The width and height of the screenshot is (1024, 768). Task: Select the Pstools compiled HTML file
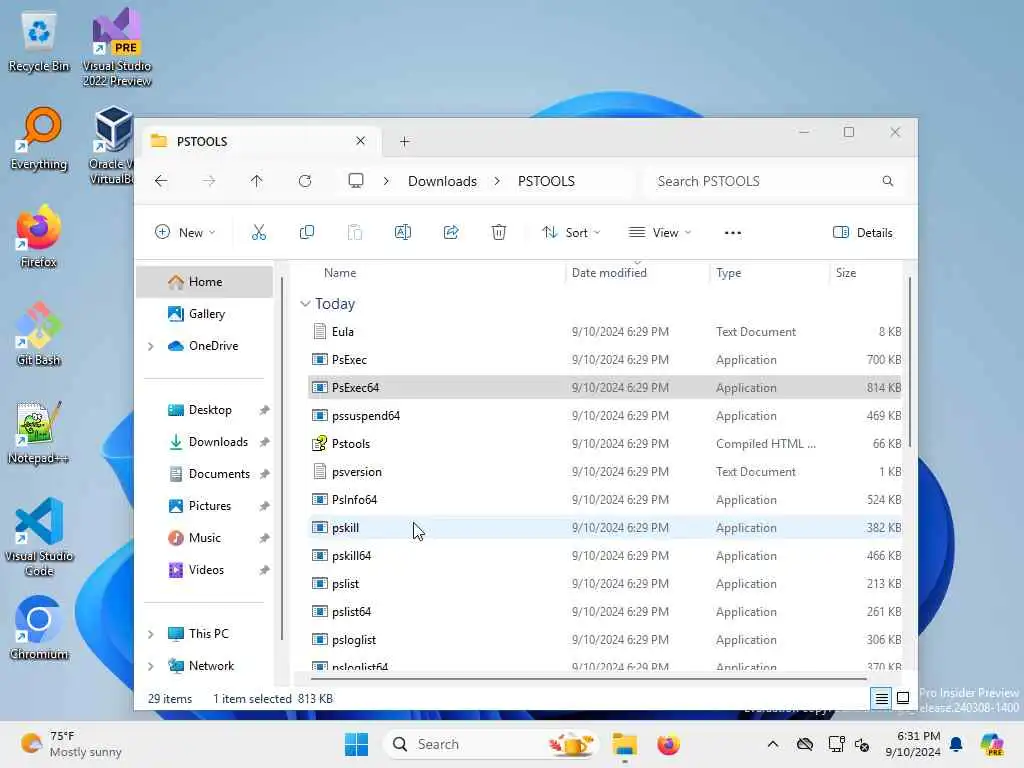[604, 444]
